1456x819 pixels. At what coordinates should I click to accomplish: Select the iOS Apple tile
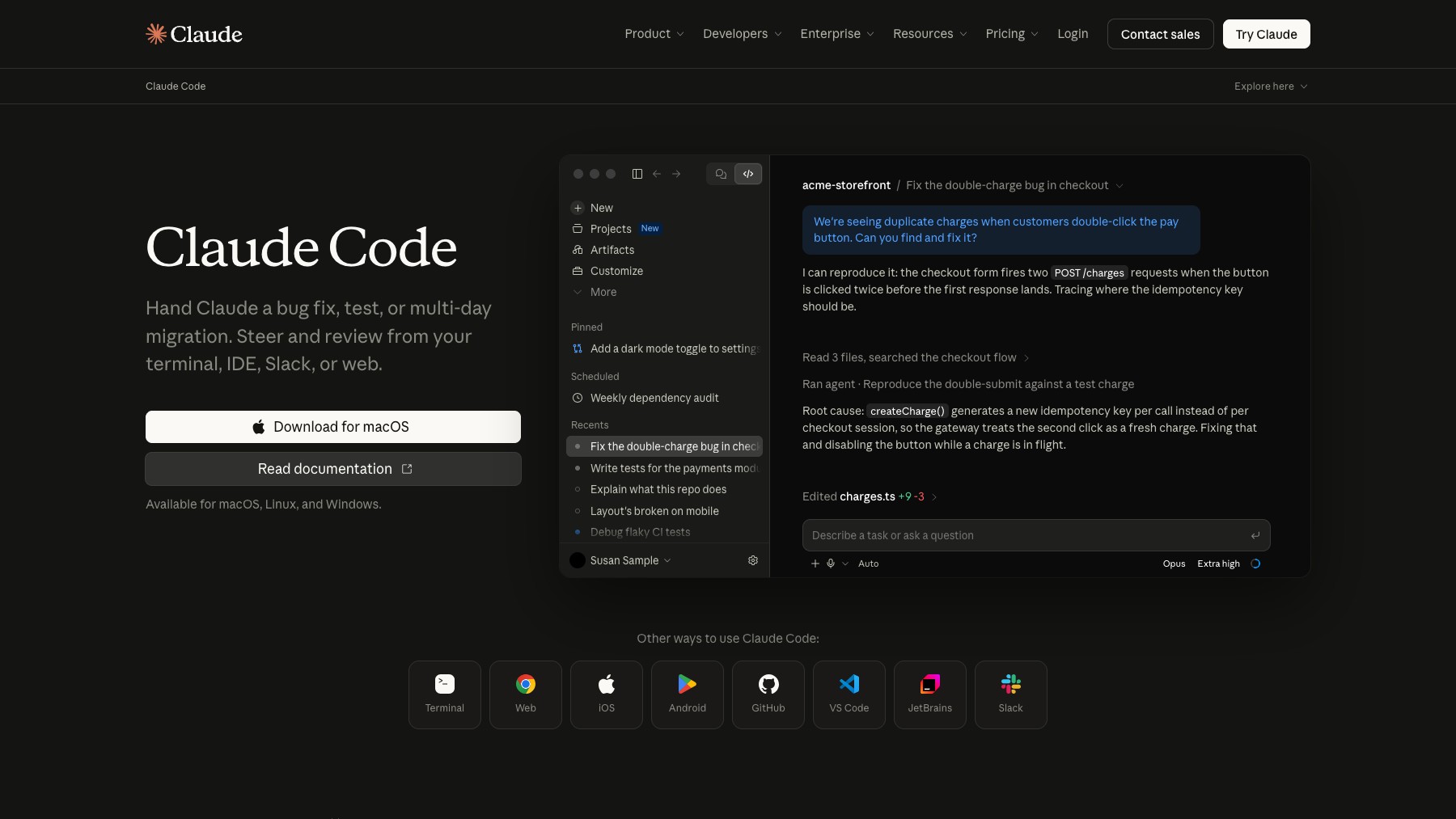pyautogui.click(x=607, y=694)
